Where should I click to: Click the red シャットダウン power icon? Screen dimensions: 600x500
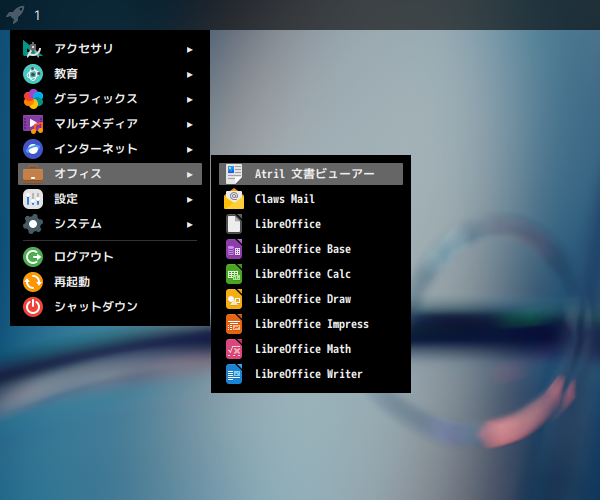pyautogui.click(x=33, y=307)
